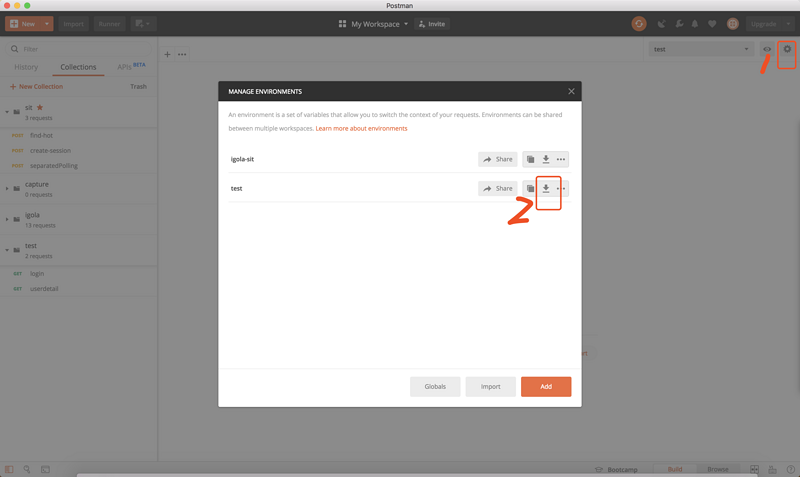800x477 pixels.
Task: Open the Postman console icon
Action: coord(45,469)
